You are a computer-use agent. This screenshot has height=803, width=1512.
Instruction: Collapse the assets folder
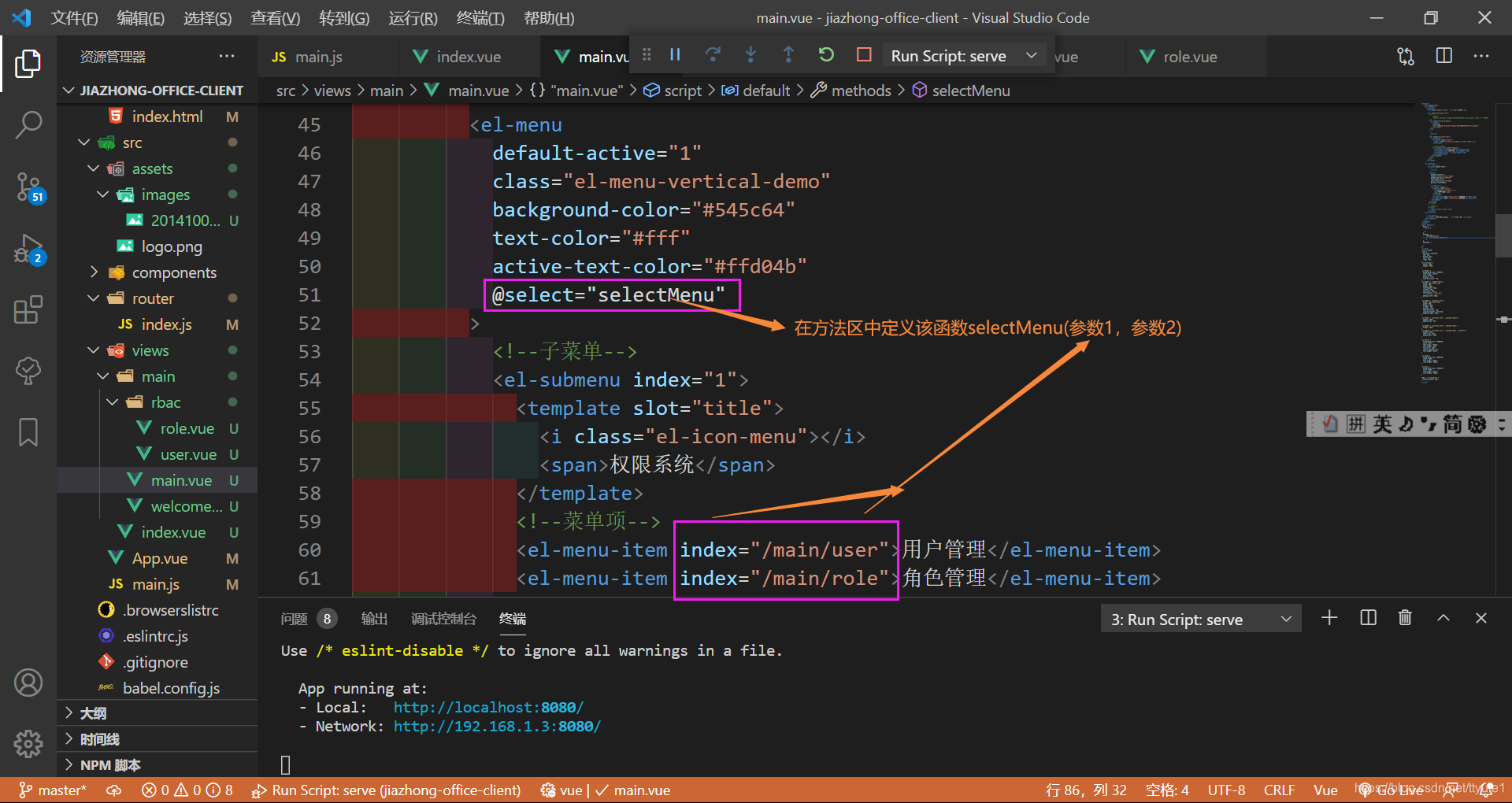pos(152,168)
